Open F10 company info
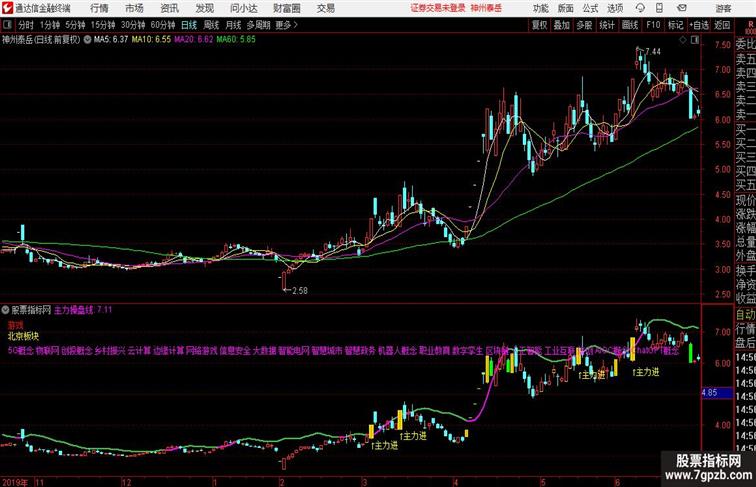The height and width of the screenshot is (487, 756). click(x=653, y=25)
